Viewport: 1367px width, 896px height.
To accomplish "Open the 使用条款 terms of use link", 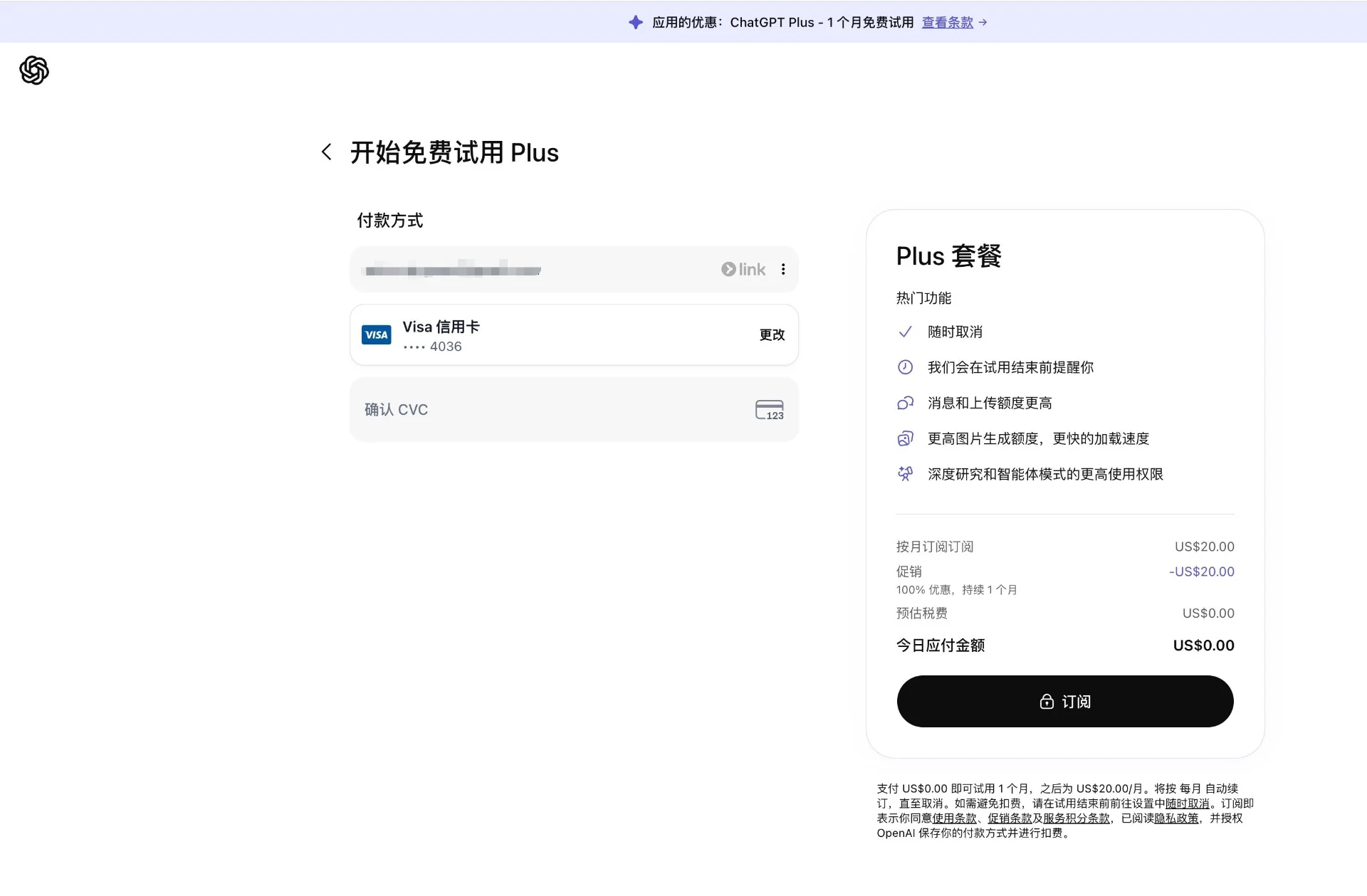I will 954,818.
